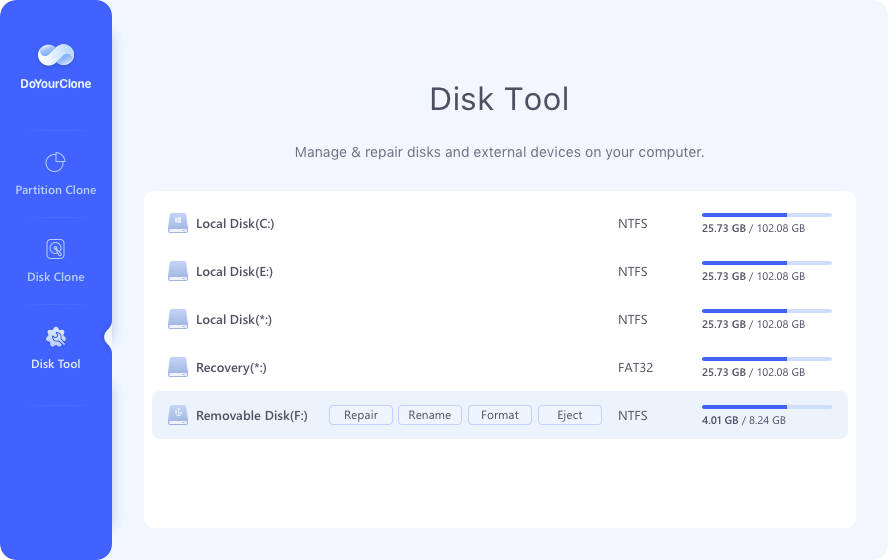
Task: Select the Partition Clone pie icon
Action: 56,162
